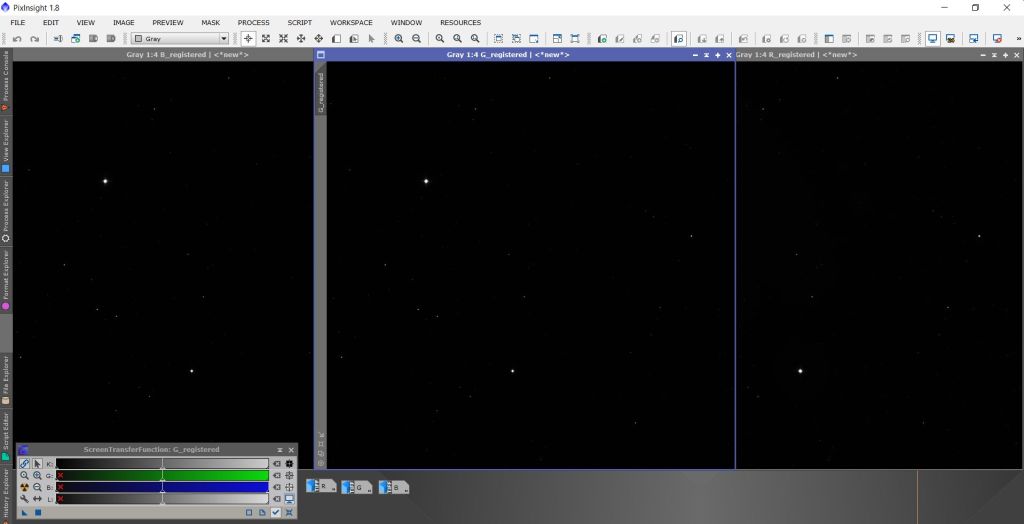This screenshot has height=524, width=1024.
Task: Click the Zoom In magnifier in toolbar
Action: 399,39
